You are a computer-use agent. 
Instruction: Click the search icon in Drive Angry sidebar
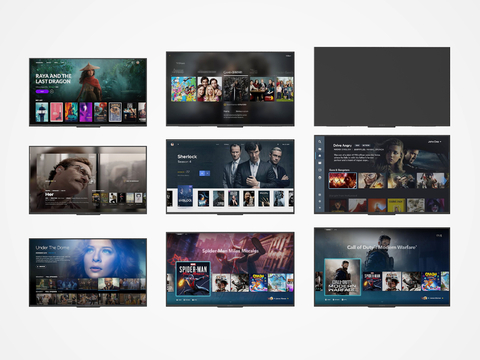[x=320, y=142]
